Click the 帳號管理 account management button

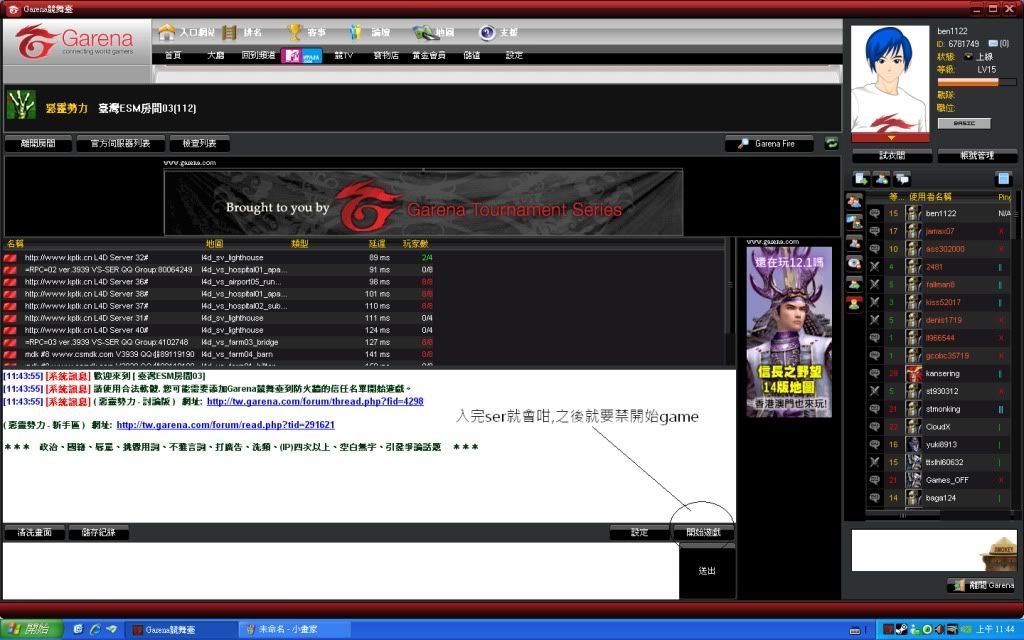click(977, 155)
